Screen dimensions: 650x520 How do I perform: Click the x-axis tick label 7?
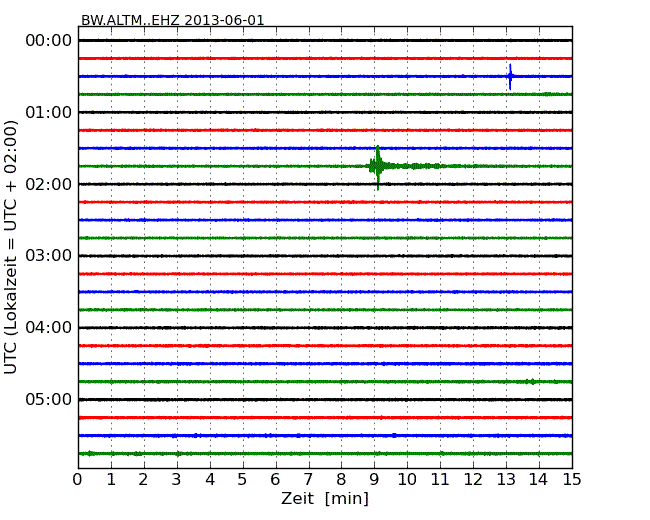[x=308, y=480]
